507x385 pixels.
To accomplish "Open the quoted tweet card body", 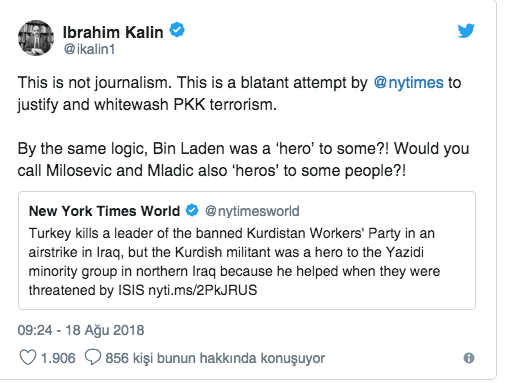I will click(x=247, y=250).
